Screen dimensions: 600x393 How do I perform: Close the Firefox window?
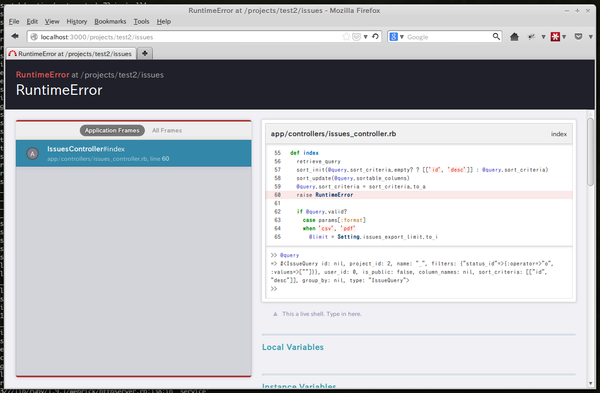click(588, 11)
